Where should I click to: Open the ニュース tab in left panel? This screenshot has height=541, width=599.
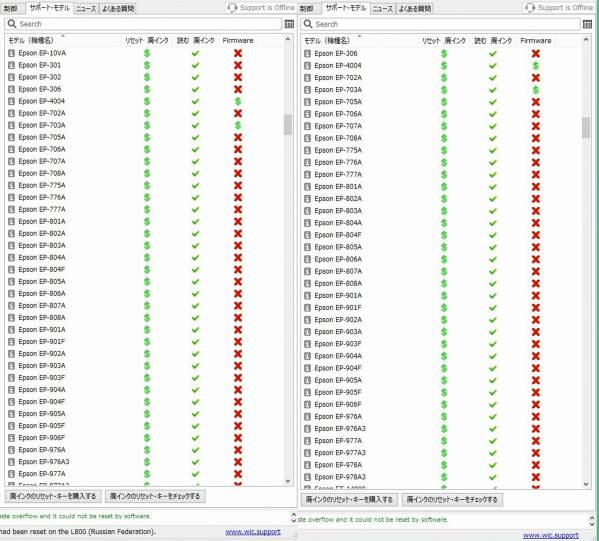[86, 8]
